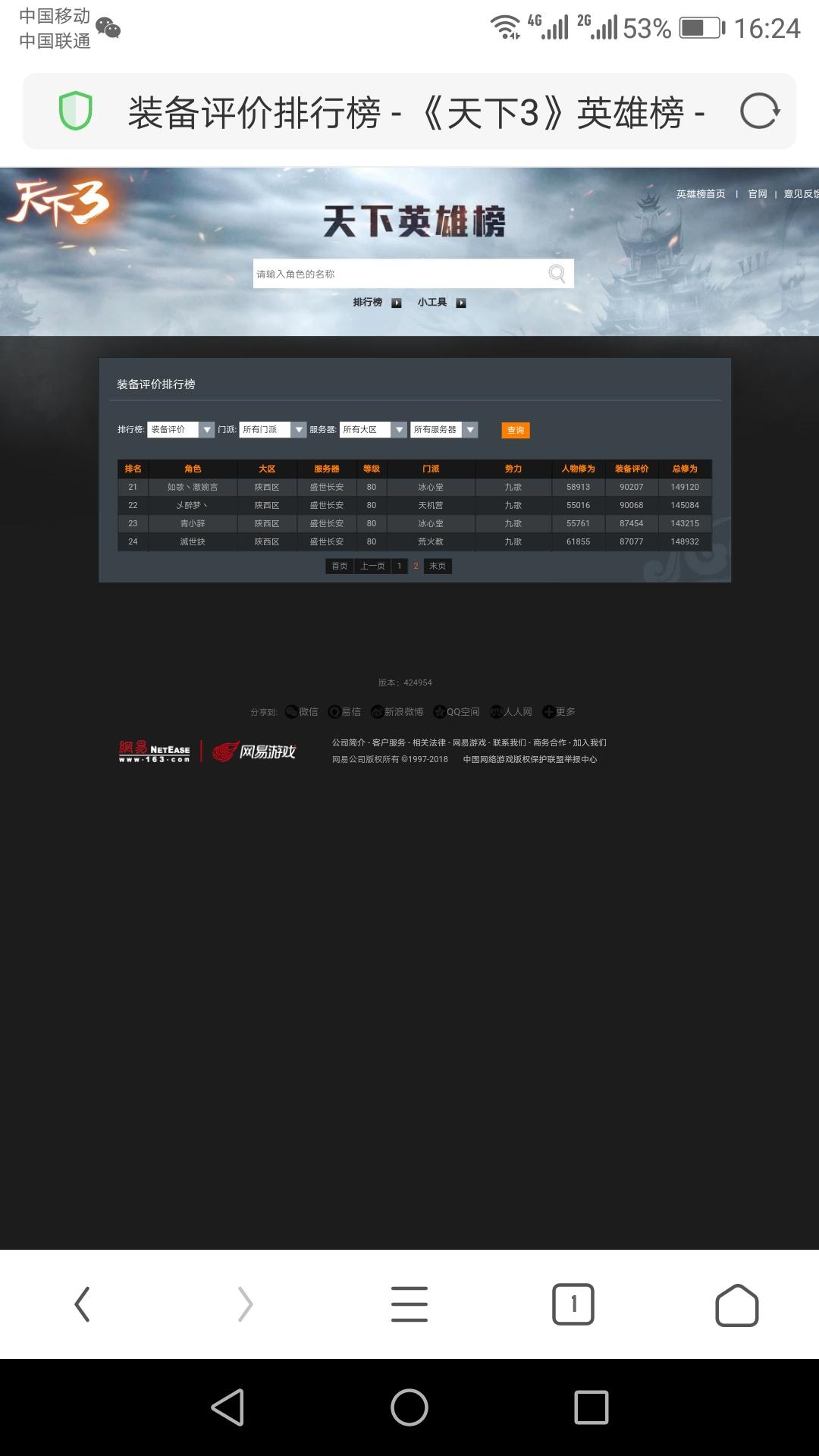Click 网易游戏 footer text link
The image size is (819, 1456).
[469, 742]
